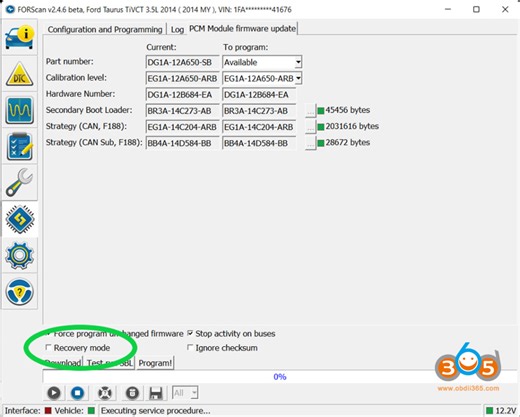
Task: Open the checklist tests section
Action: (19, 147)
